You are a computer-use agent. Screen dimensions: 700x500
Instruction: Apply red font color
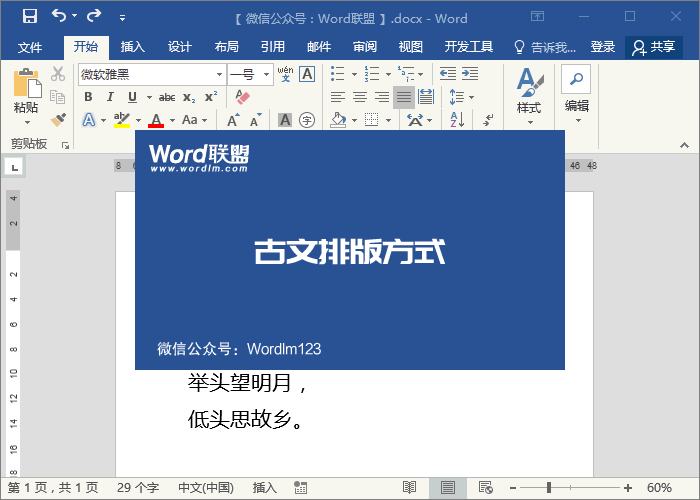point(156,120)
